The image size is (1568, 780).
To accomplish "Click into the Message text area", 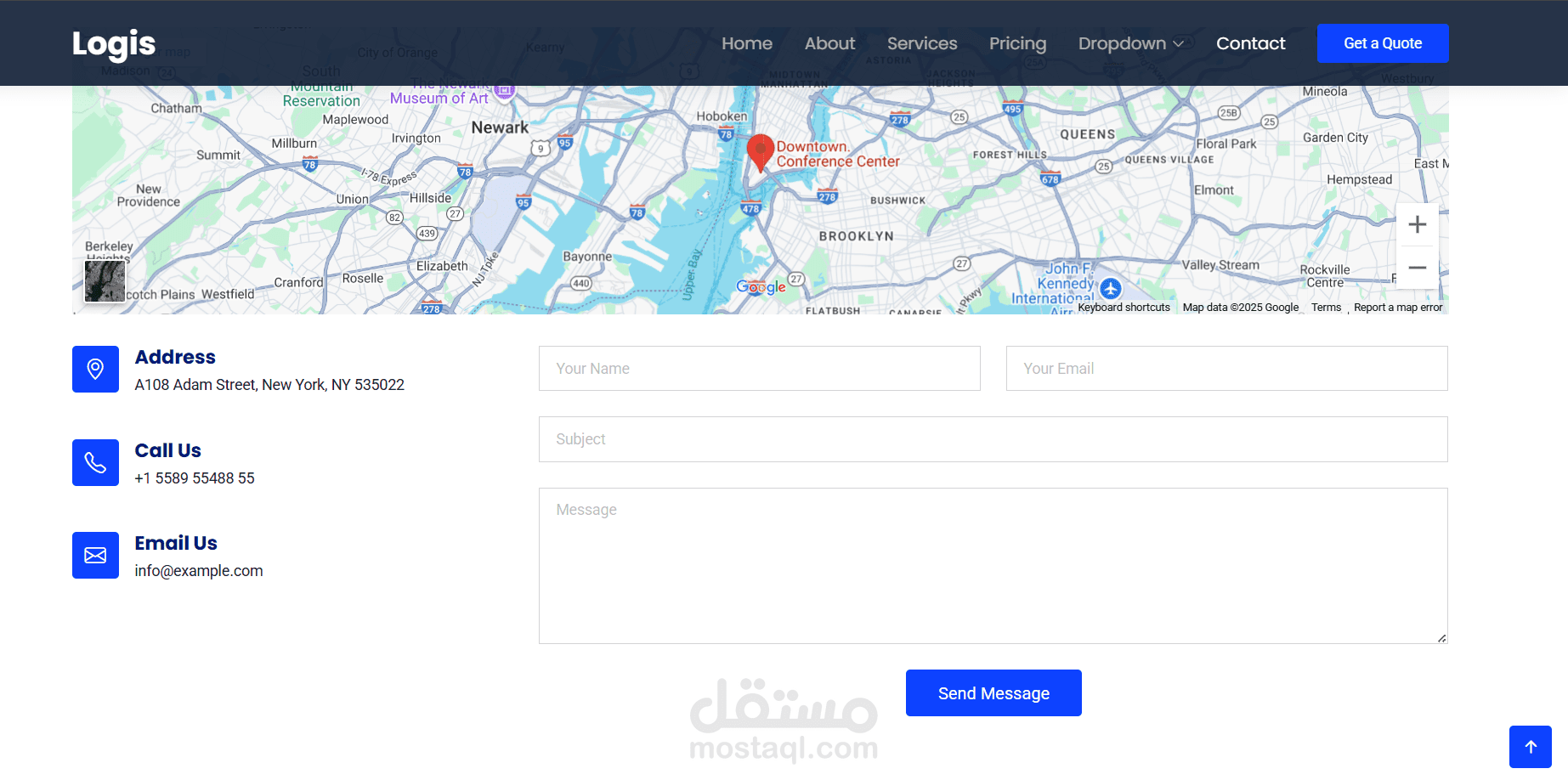I will coord(993,566).
